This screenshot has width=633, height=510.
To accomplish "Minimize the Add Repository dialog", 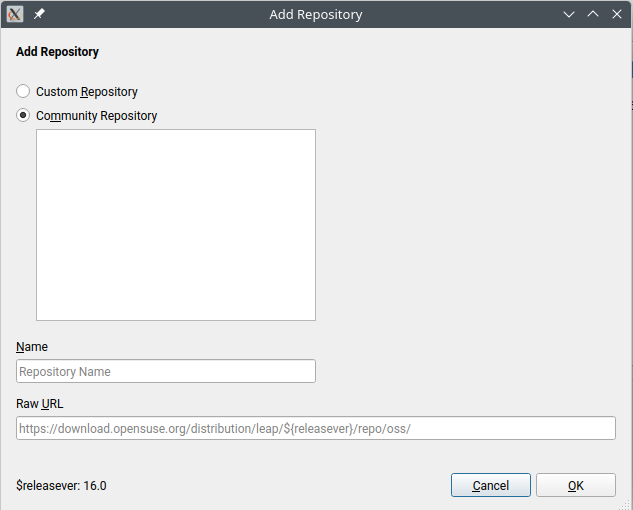I will click(569, 15).
